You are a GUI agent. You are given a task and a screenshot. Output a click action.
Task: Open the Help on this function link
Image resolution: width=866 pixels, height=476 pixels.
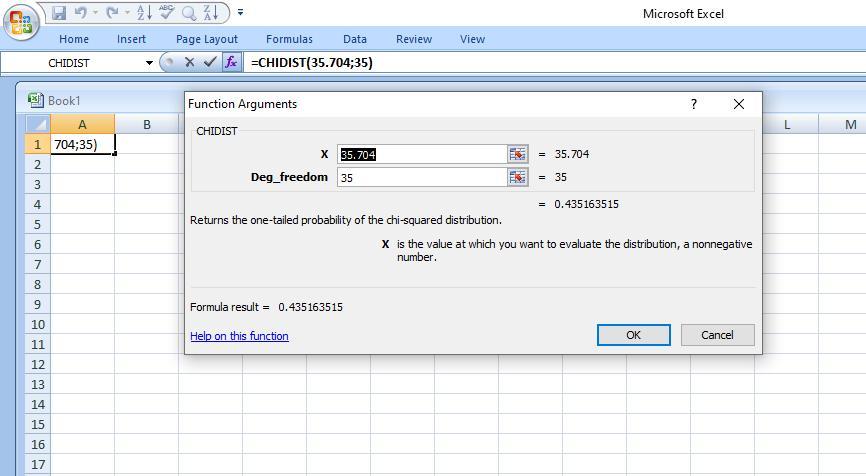coord(239,336)
